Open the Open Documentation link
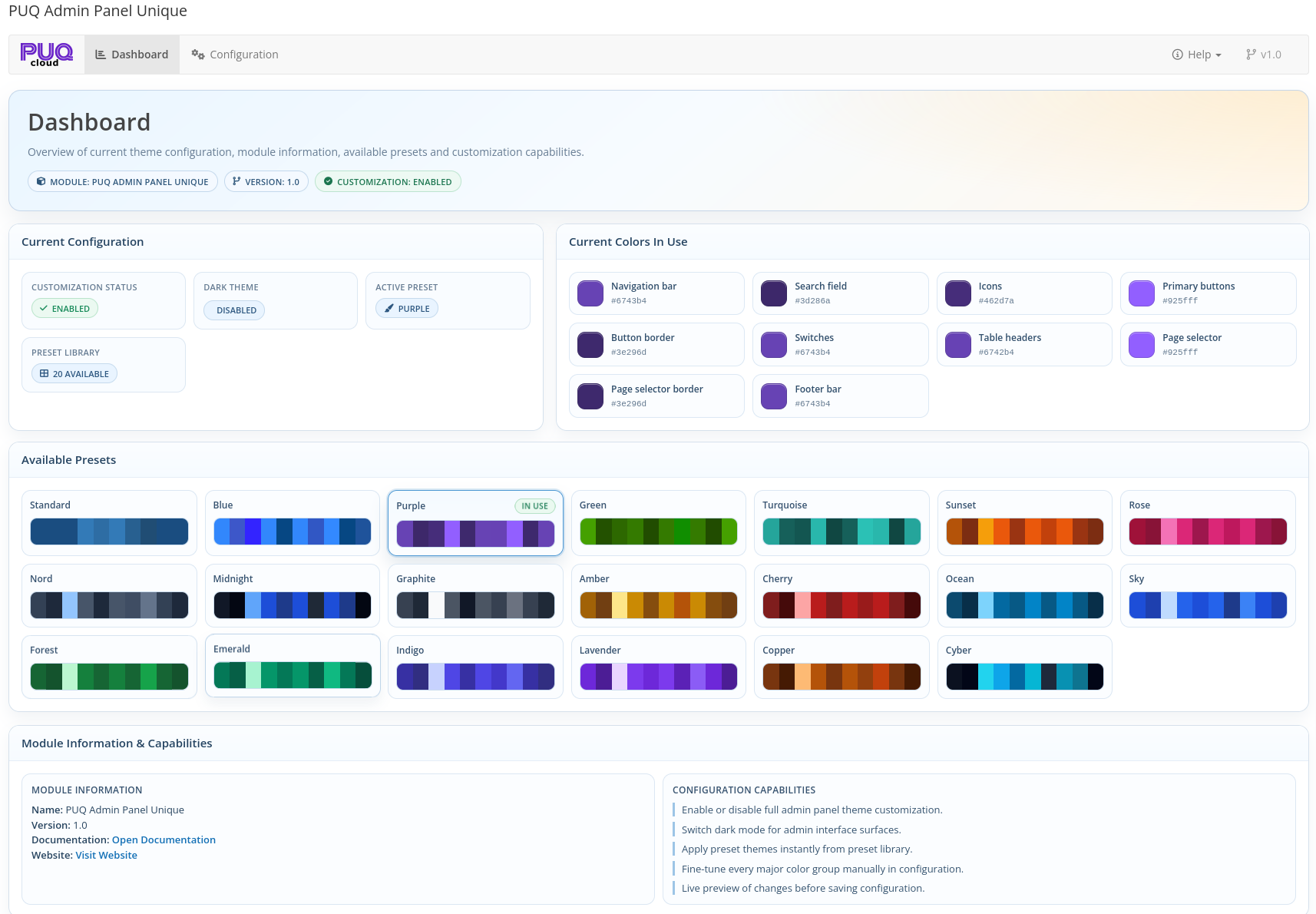Image resolution: width=1316 pixels, height=914 pixels. coord(164,840)
